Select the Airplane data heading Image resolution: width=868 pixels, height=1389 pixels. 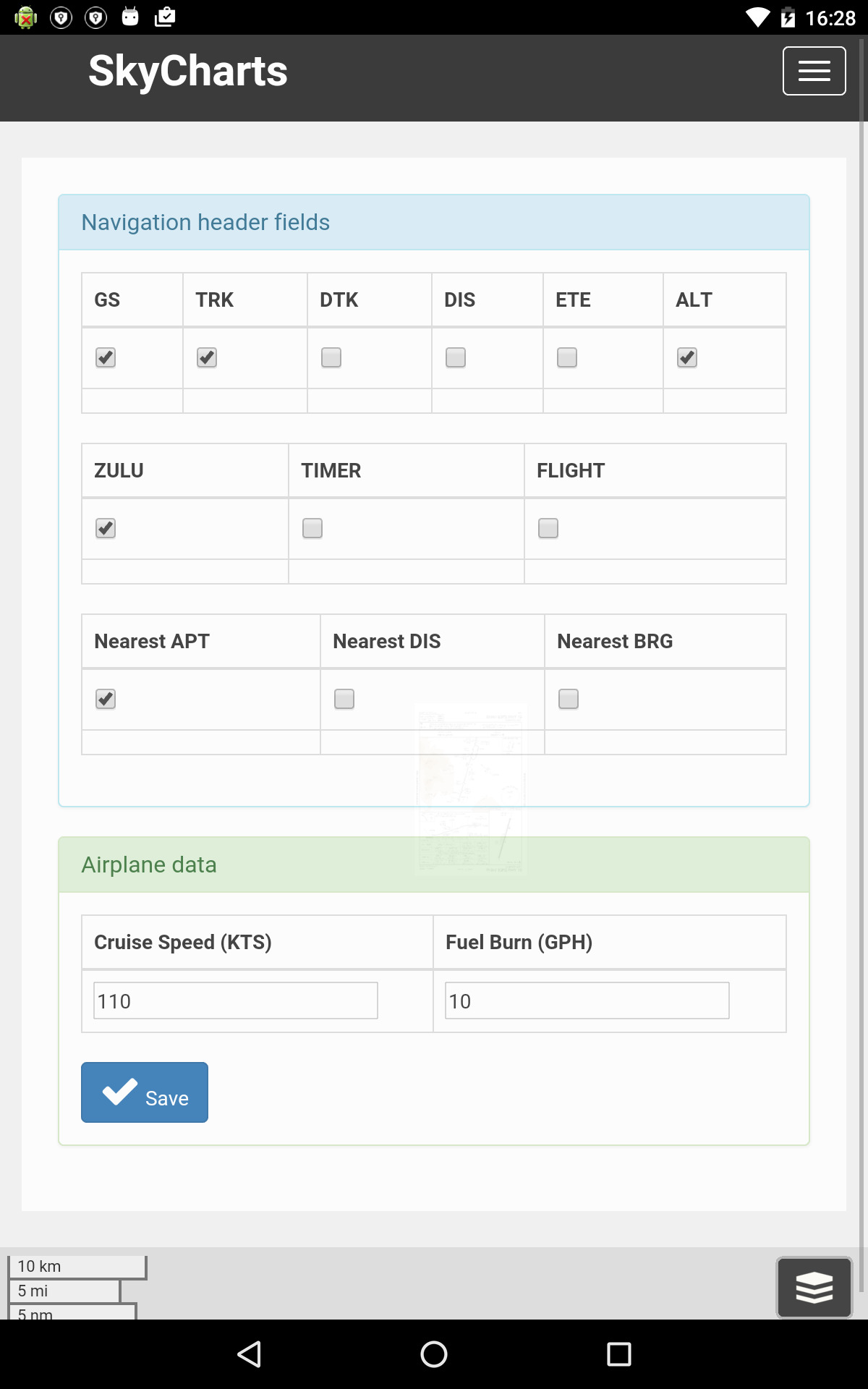[149, 865]
